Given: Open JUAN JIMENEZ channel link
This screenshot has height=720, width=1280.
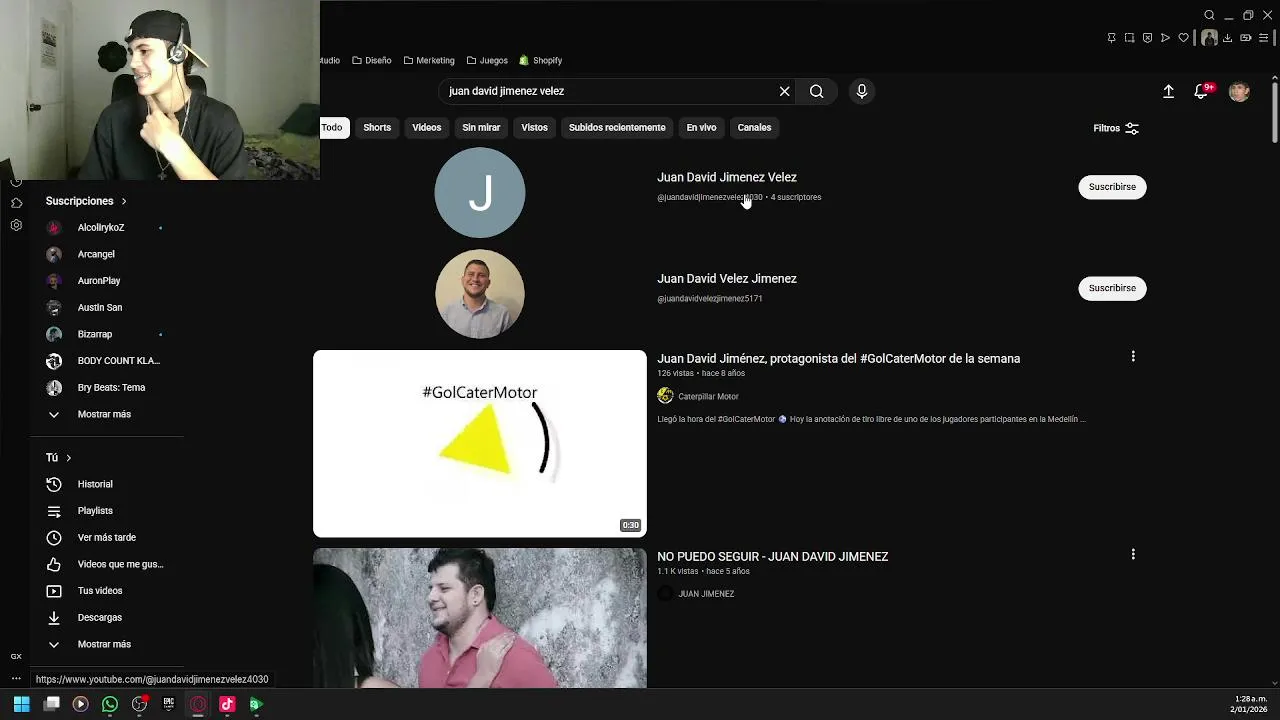Looking at the screenshot, I should pyautogui.click(x=706, y=594).
